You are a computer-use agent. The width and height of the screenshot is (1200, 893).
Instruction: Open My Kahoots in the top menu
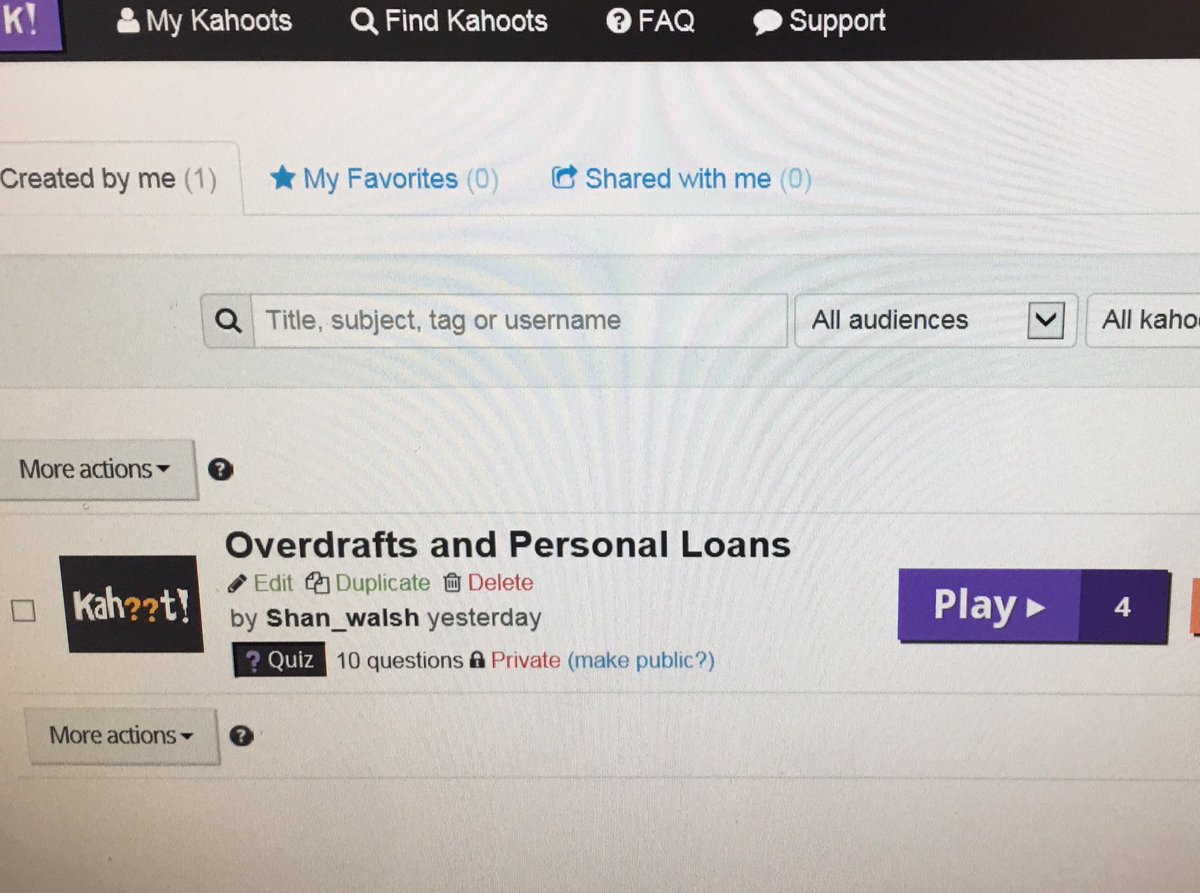coord(204,21)
